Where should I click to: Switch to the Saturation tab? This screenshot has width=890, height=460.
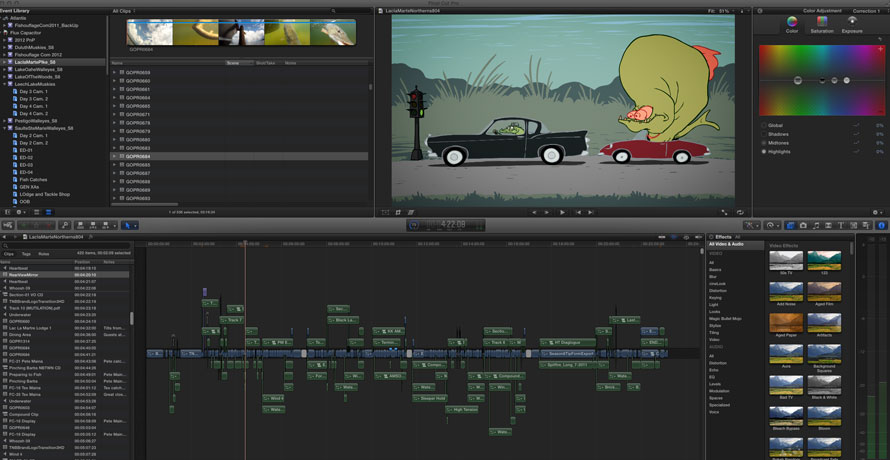click(822, 24)
